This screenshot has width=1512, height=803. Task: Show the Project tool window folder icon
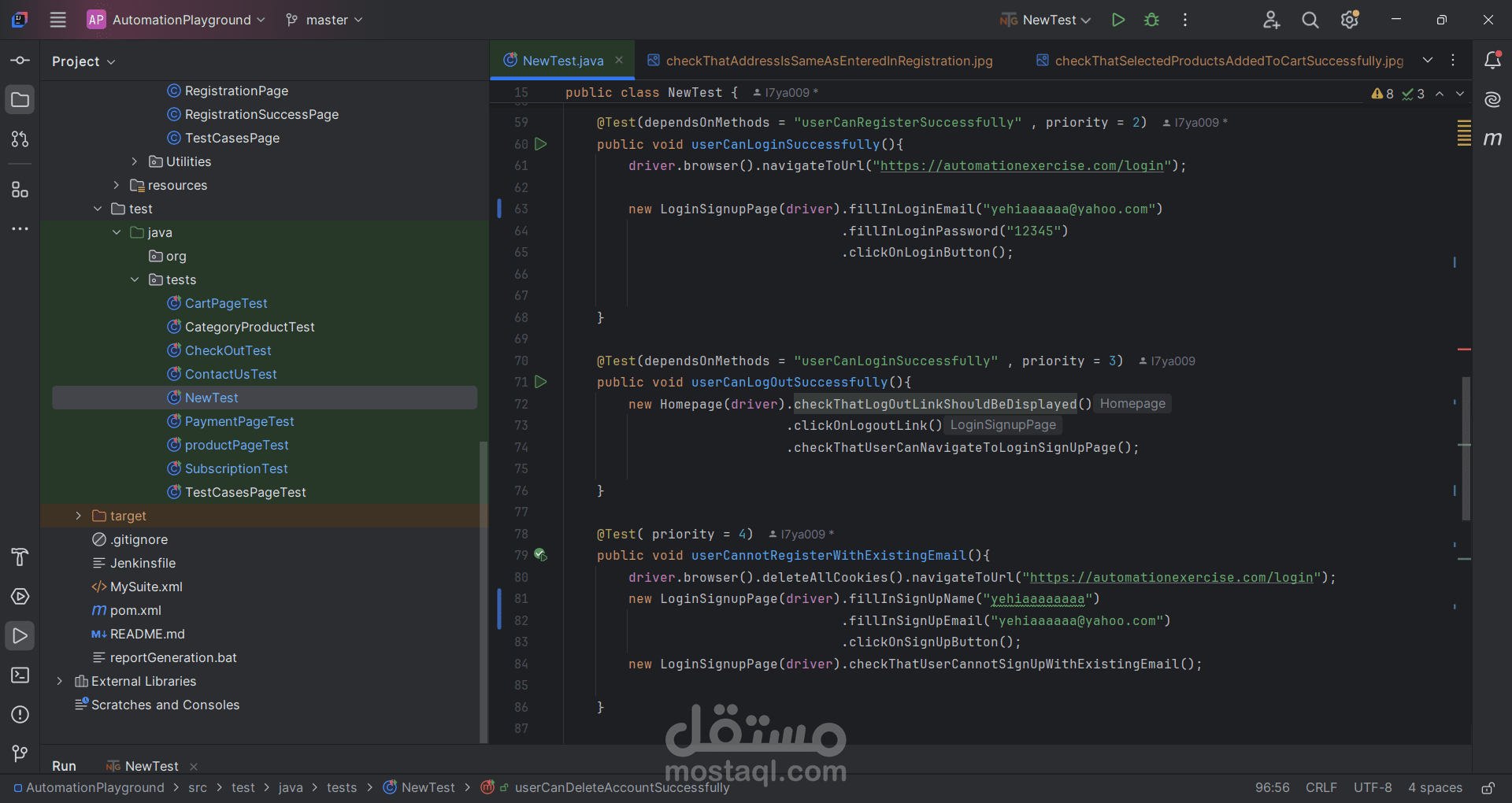tap(20, 100)
